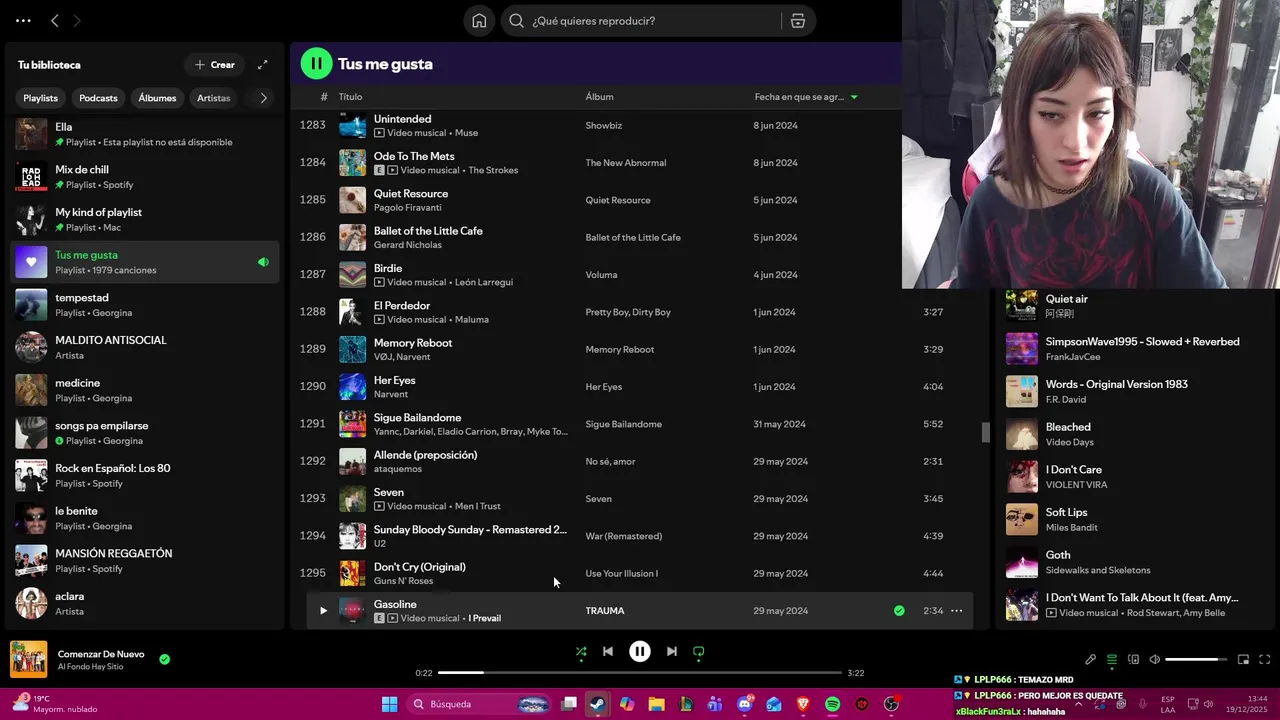Select the Her Eyes track title

(394, 380)
